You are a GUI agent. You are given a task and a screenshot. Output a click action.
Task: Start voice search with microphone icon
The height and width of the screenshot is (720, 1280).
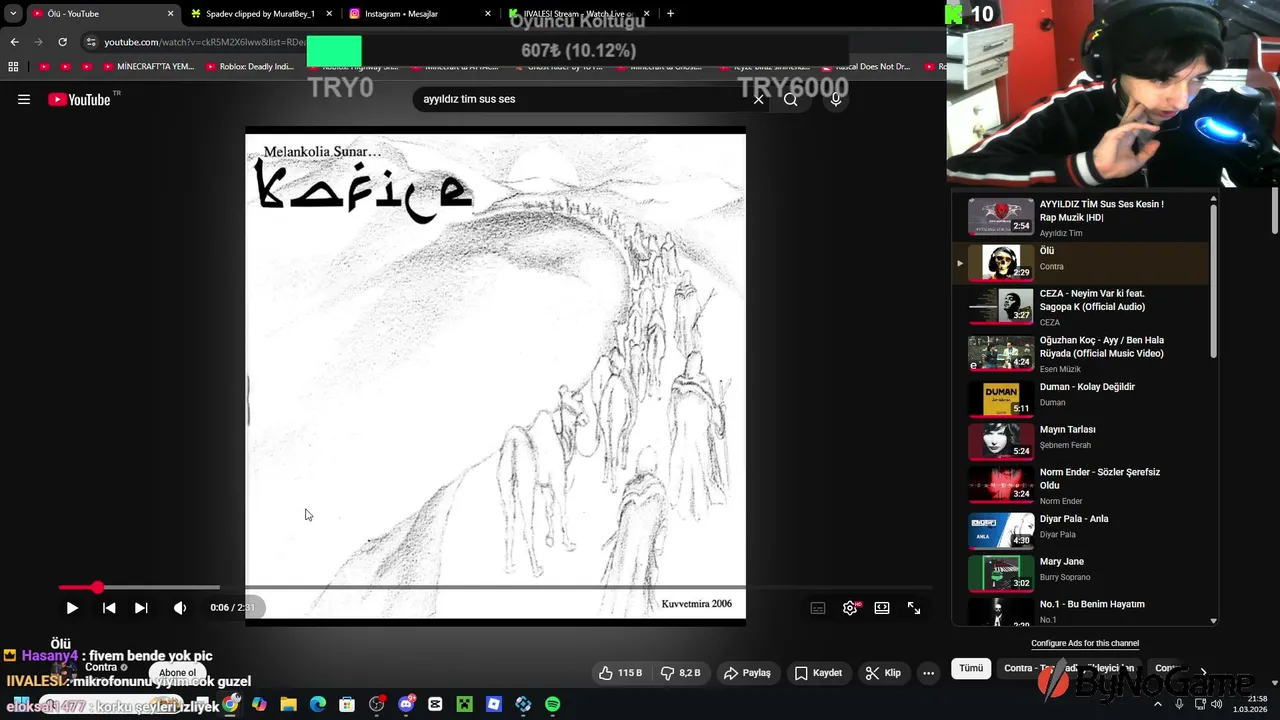(x=836, y=99)
